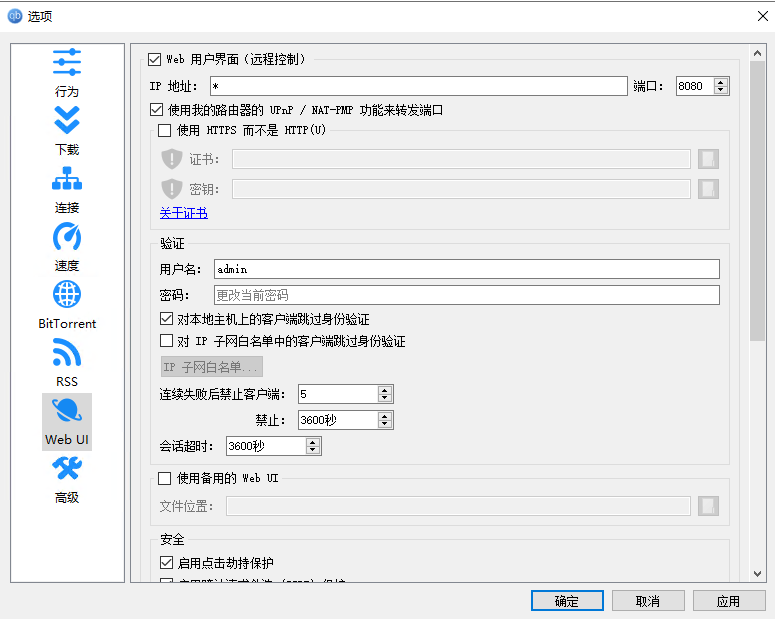
Task: Click the Web UI planet icon
Action: (x=66, y=411)
